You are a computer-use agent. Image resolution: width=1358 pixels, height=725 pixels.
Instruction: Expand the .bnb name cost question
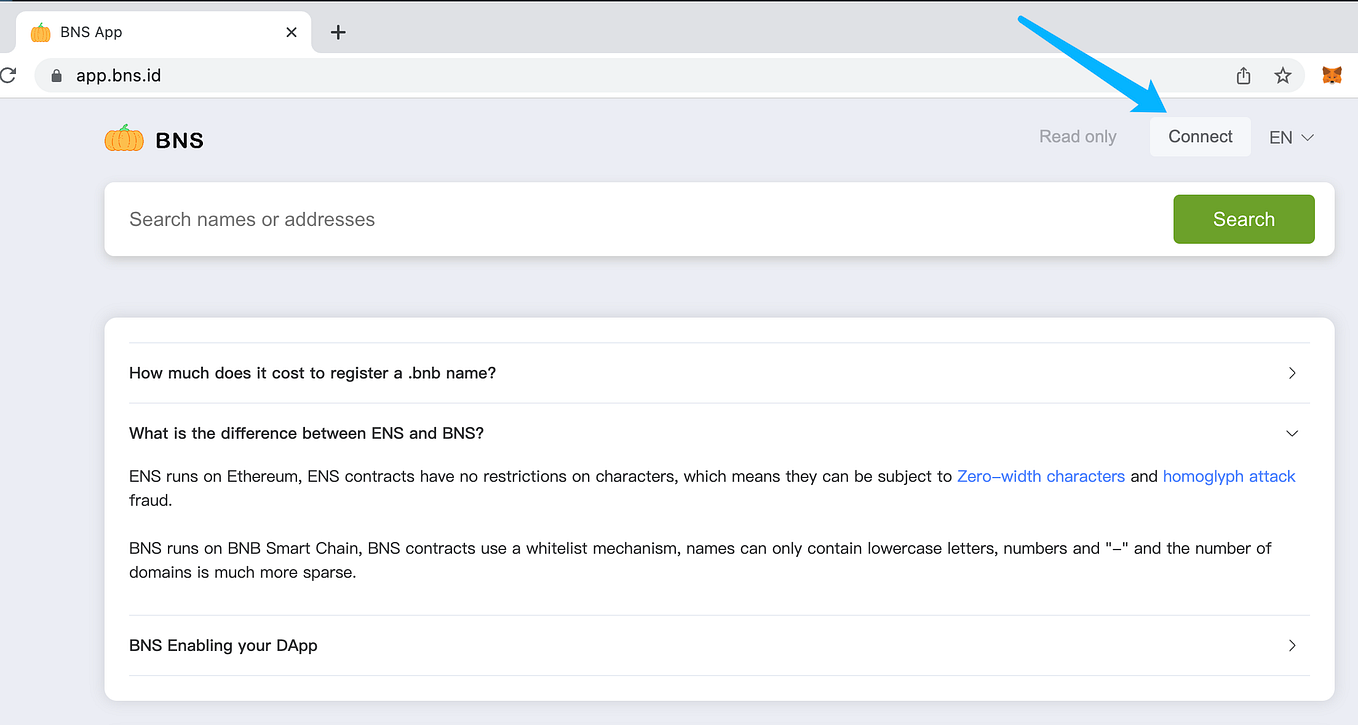[1291, 373]
